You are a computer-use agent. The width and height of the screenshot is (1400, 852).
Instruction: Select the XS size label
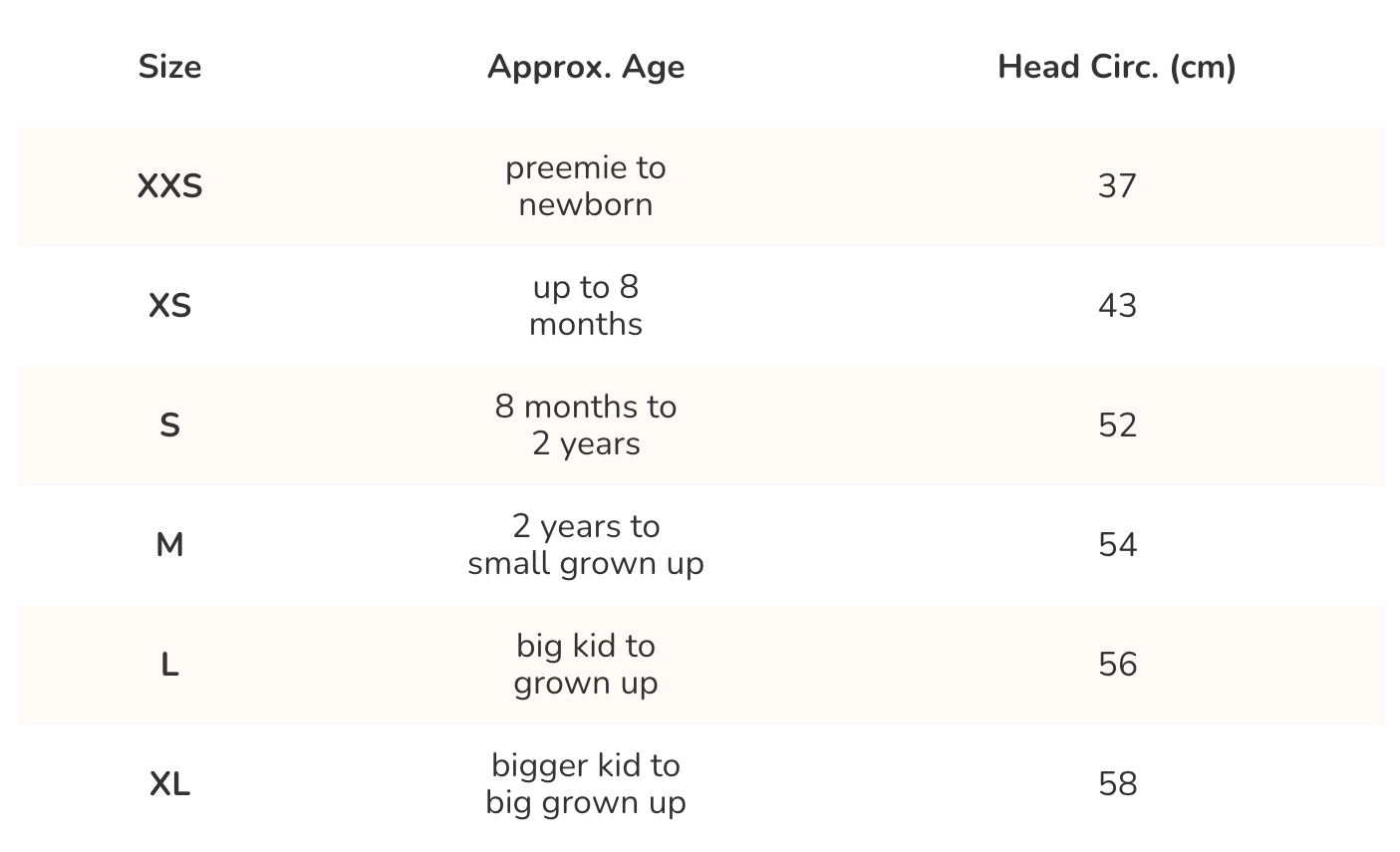pyautogui.click(x=169, y=306)
